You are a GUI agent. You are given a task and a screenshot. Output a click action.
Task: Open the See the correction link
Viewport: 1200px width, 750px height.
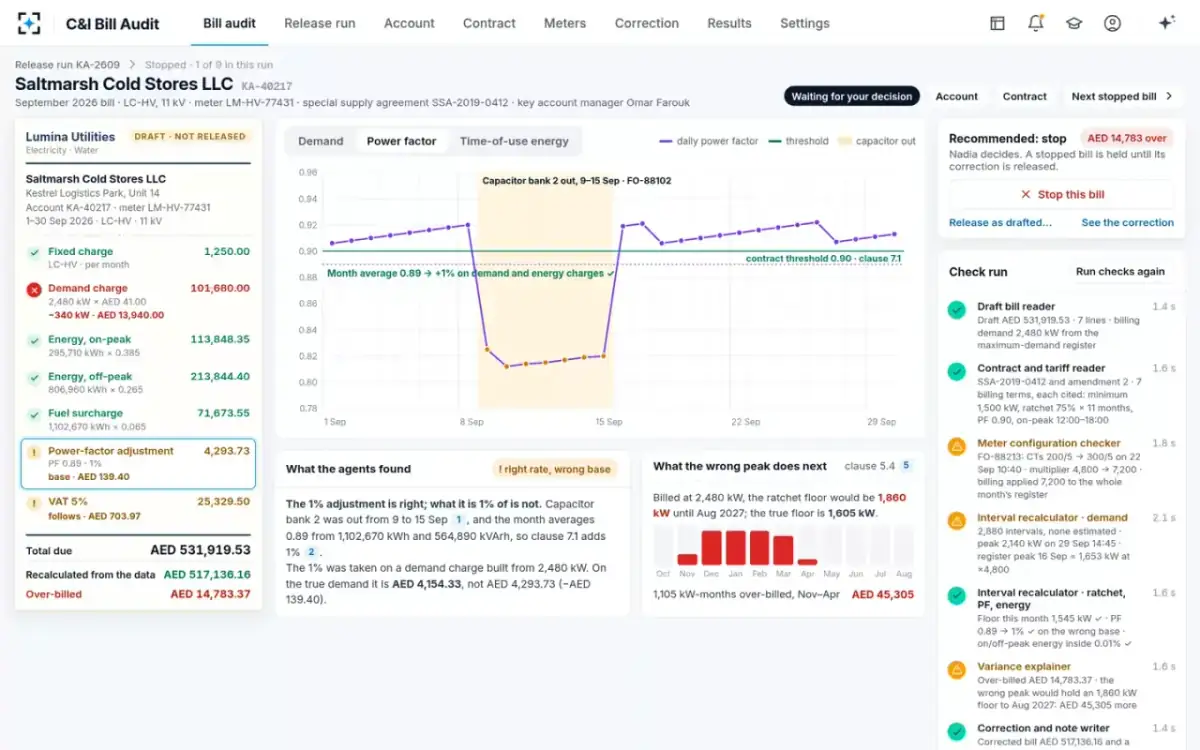click(x=1128, y=223)
